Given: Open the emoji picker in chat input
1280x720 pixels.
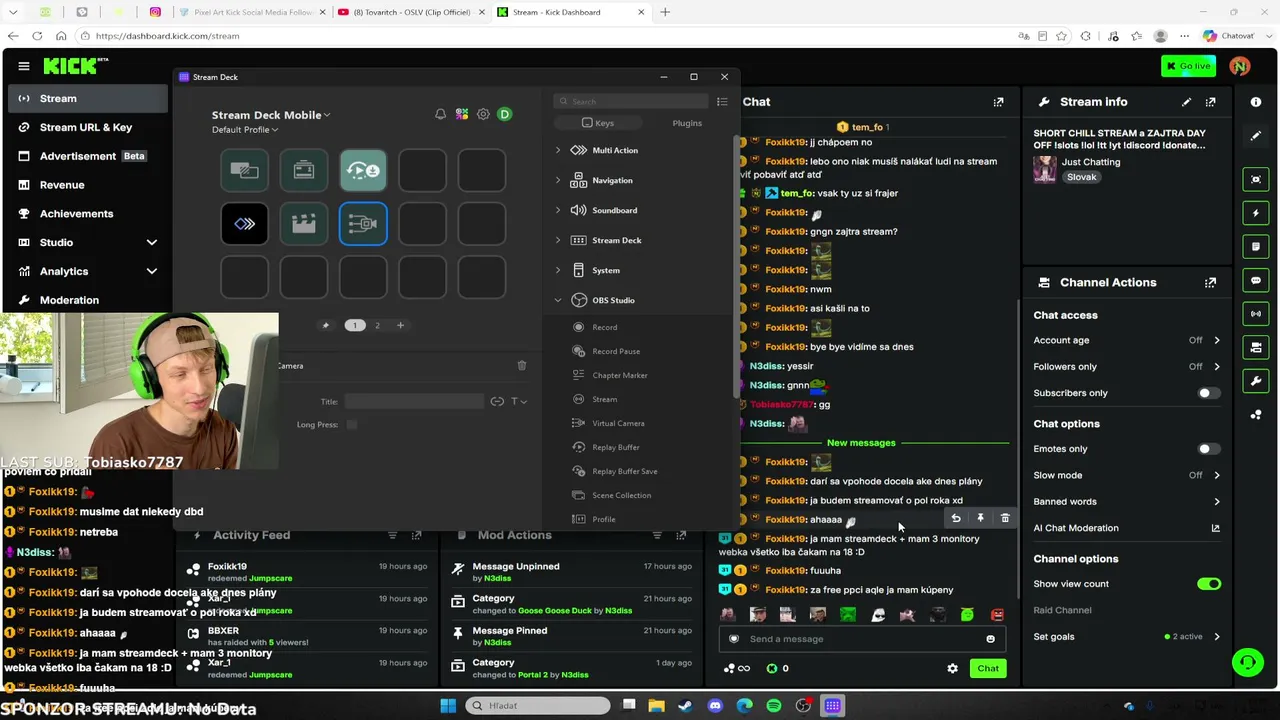Looking at the screenshot, I should click(x=991, y=639).
